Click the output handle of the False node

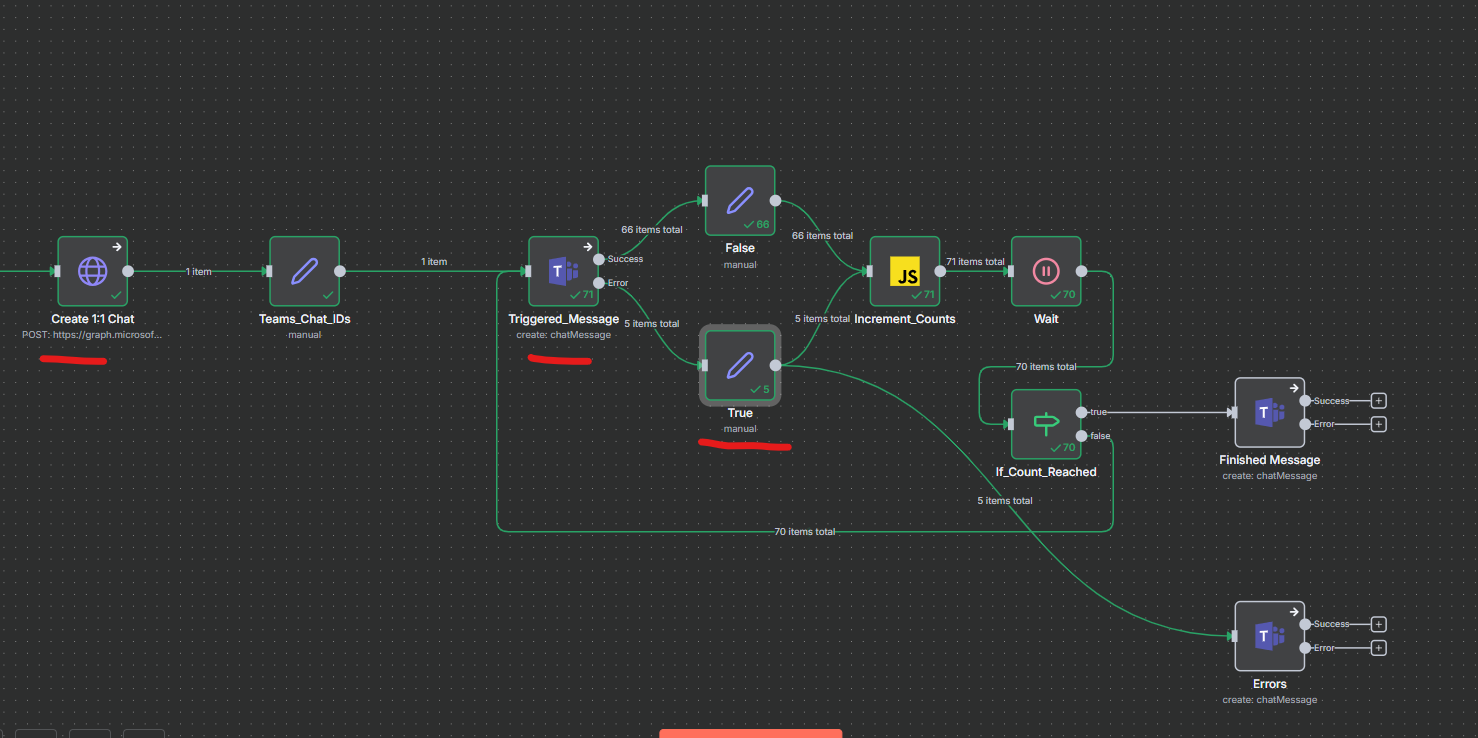point(775,200)
